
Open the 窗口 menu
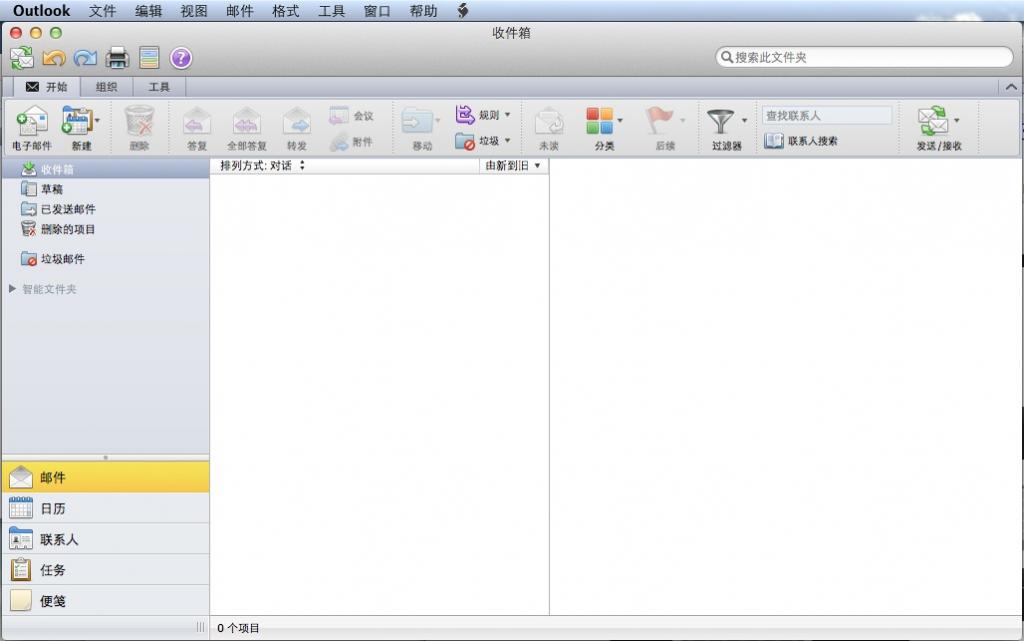pos(377,11)
